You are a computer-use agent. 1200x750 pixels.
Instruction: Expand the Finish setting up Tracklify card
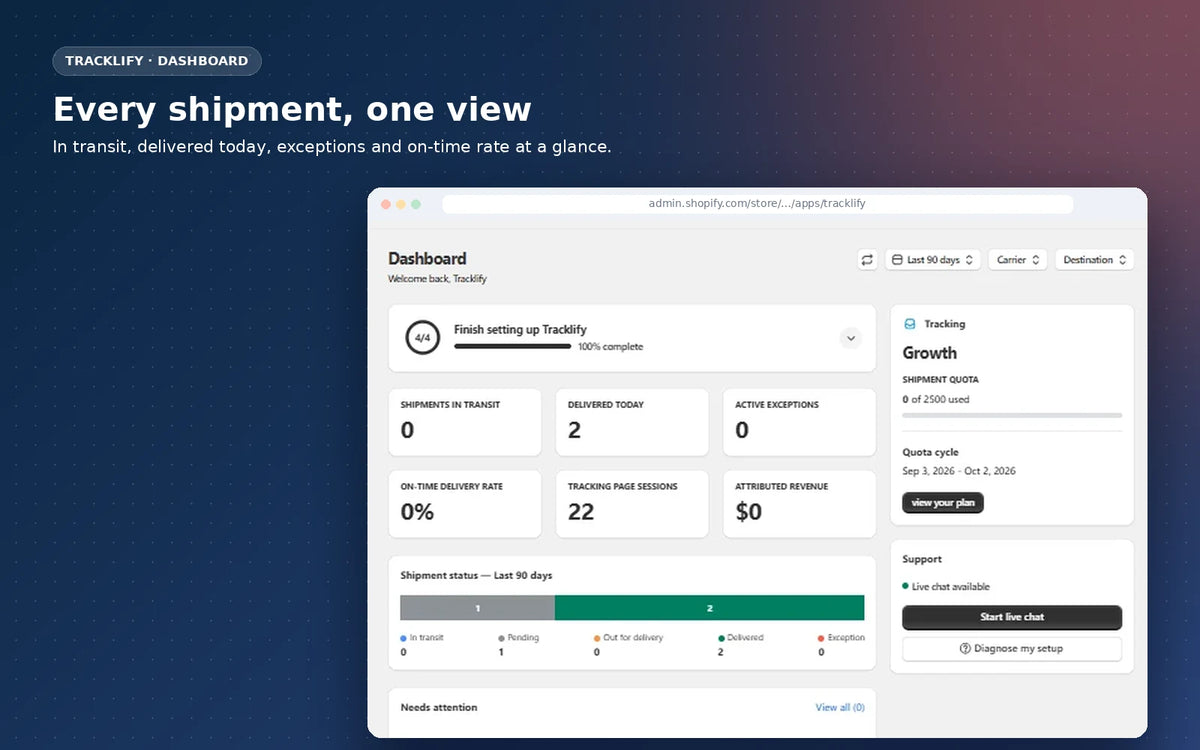tap(851, 338)
